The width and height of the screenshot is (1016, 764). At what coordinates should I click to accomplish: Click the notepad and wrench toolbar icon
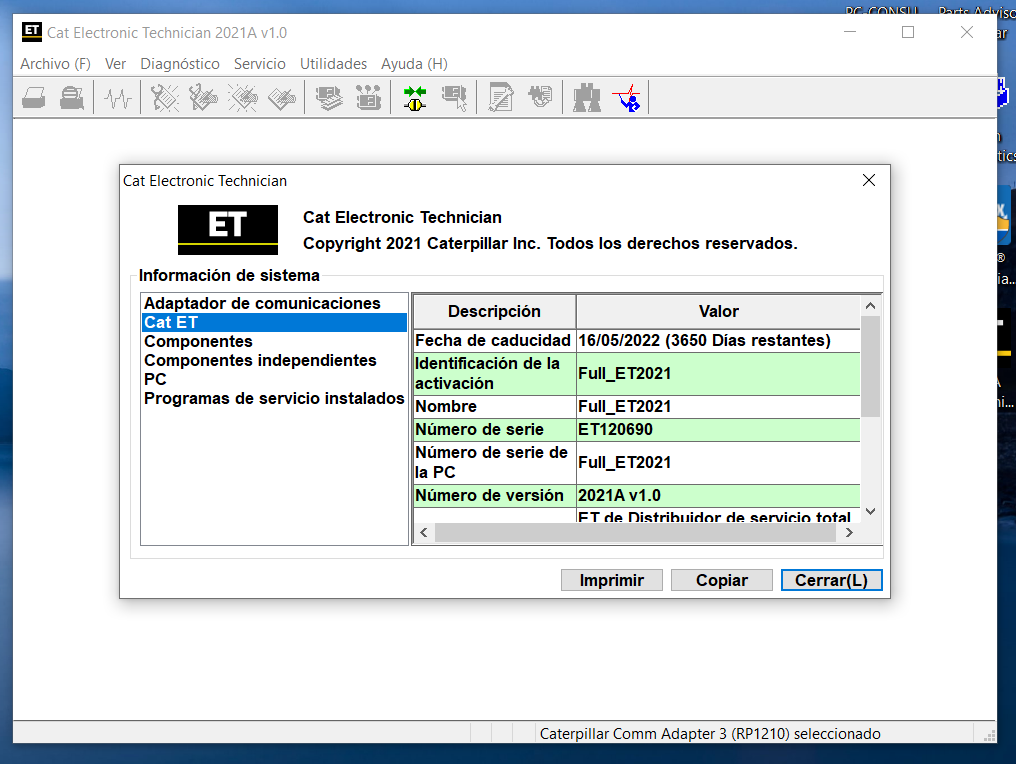click(501, 98)
